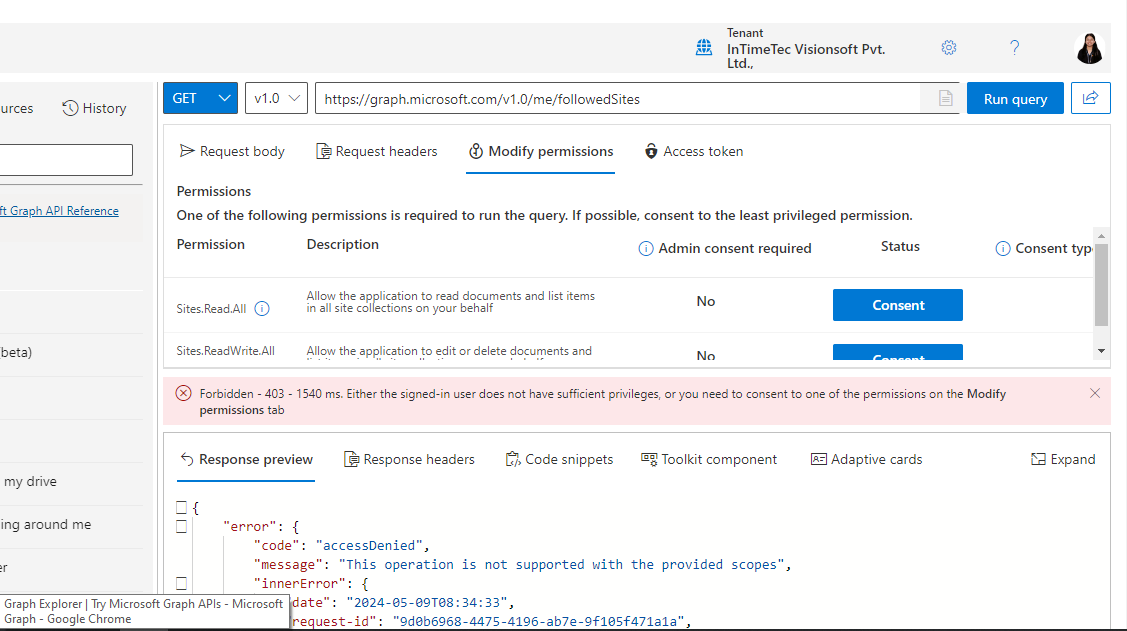Collapse the "error" JSON node fold marker
The image size is (1127, 631).
[x=181, y=526]
